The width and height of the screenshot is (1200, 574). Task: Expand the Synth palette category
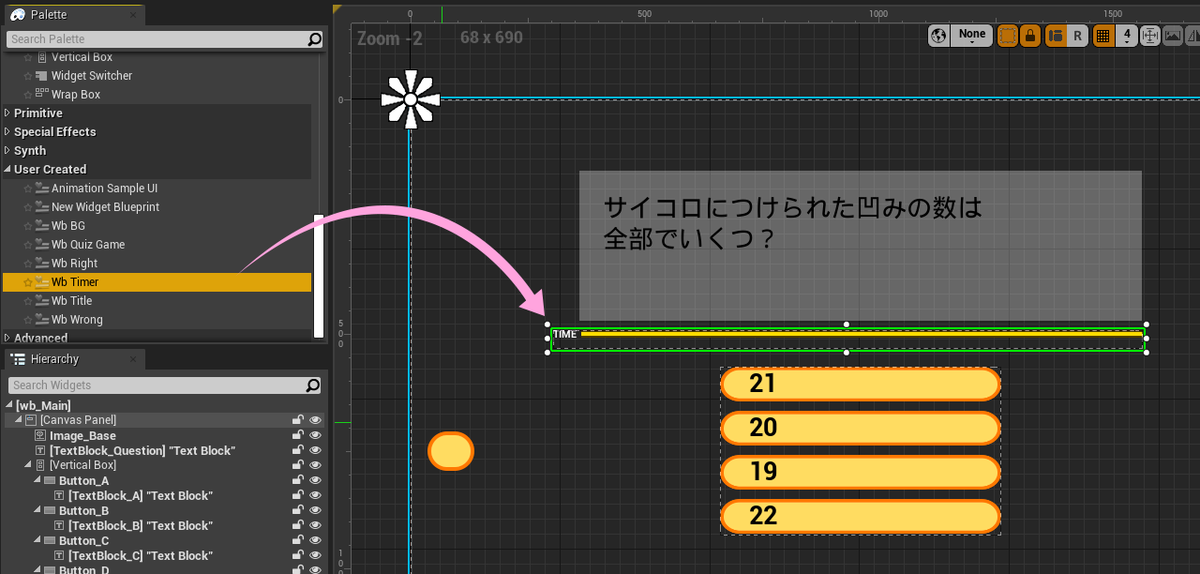[x=8, y=151]
